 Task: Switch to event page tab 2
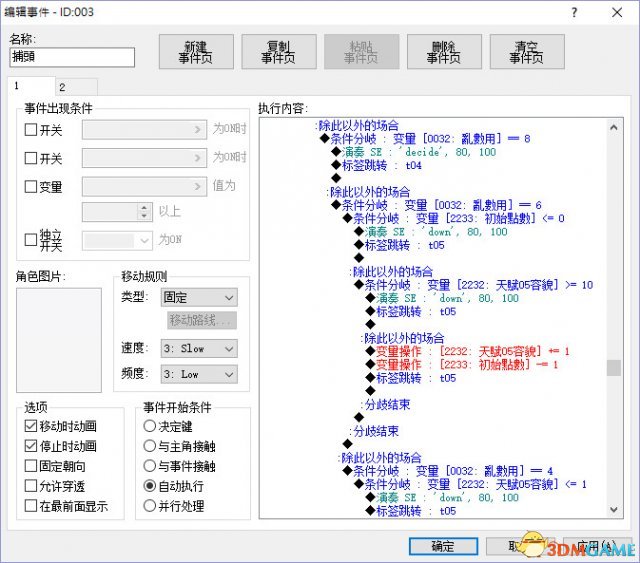[x=62, y=87]
